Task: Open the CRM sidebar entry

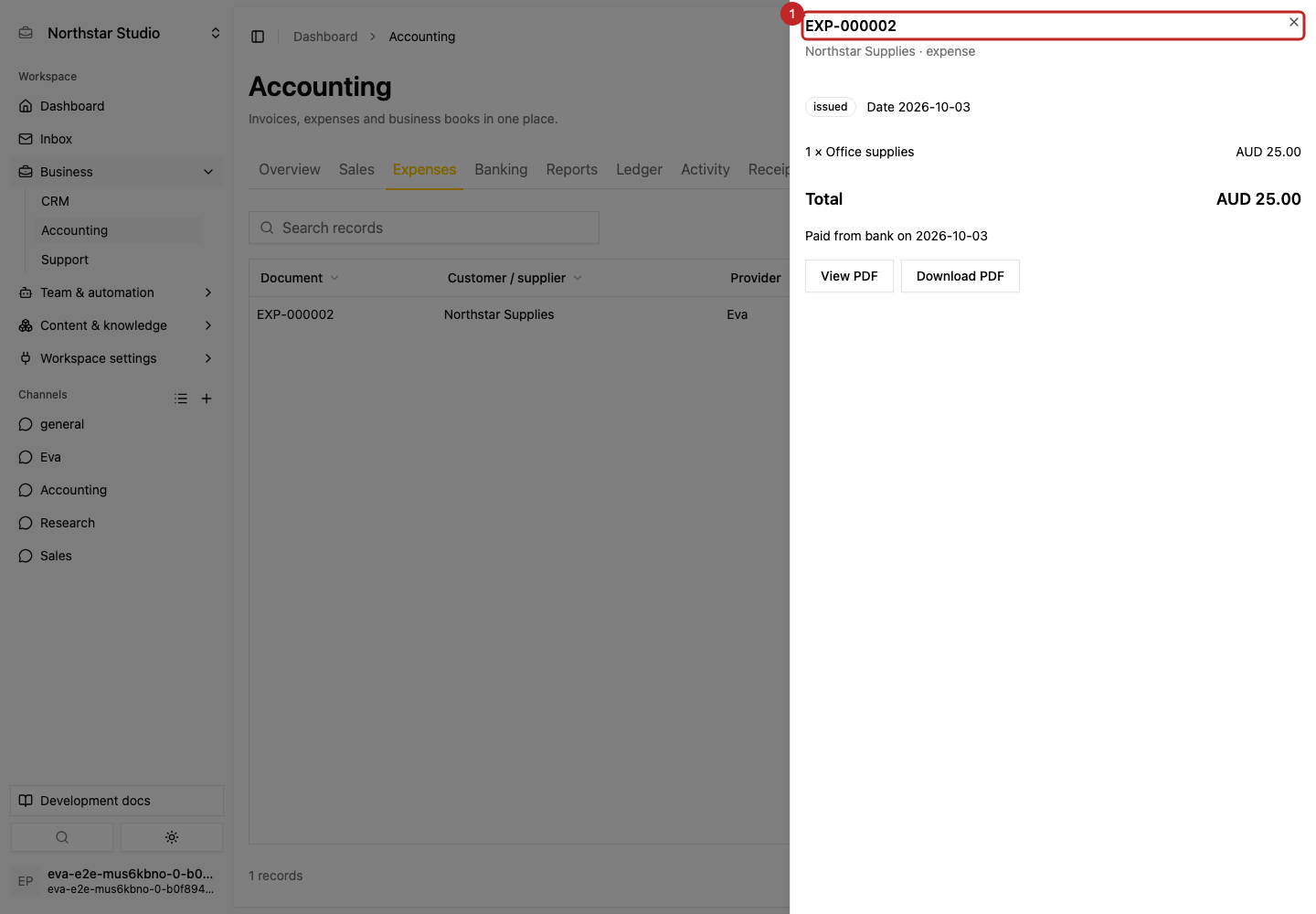Action: pos(117,201)
